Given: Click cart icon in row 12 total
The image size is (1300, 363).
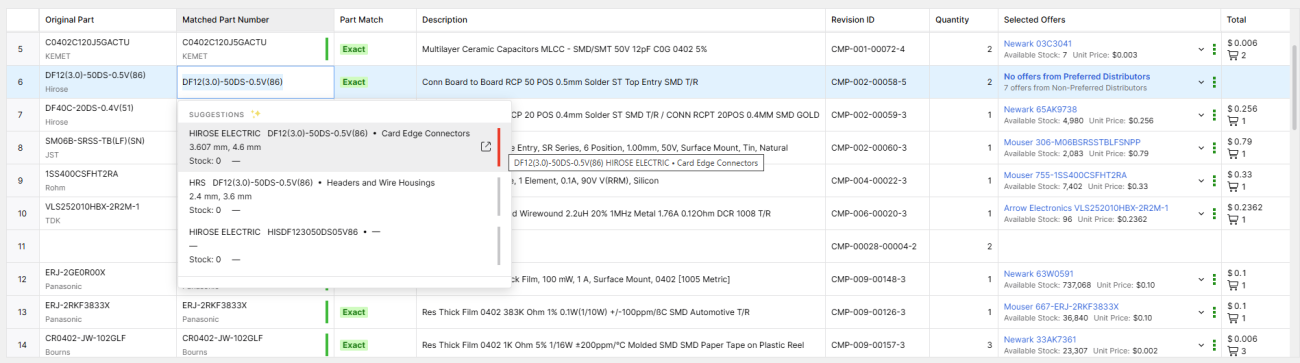Looking at the screenshot, I should click(1233, 285).
